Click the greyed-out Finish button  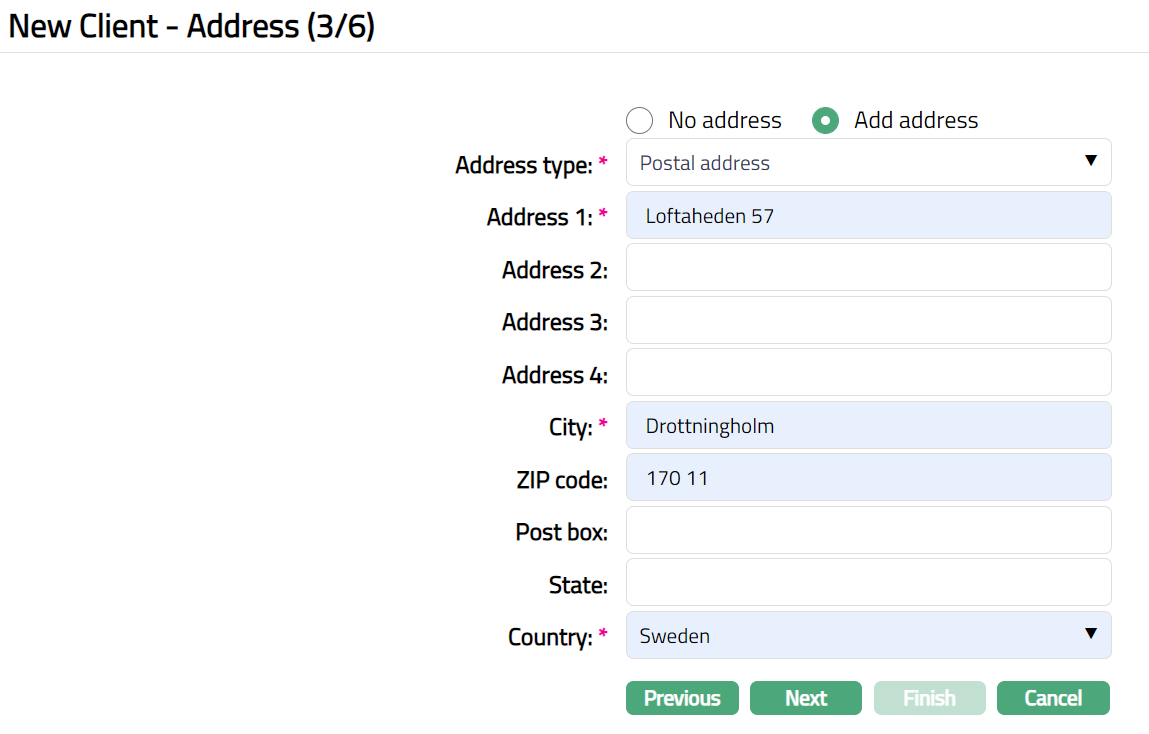[x=929, y=698]
